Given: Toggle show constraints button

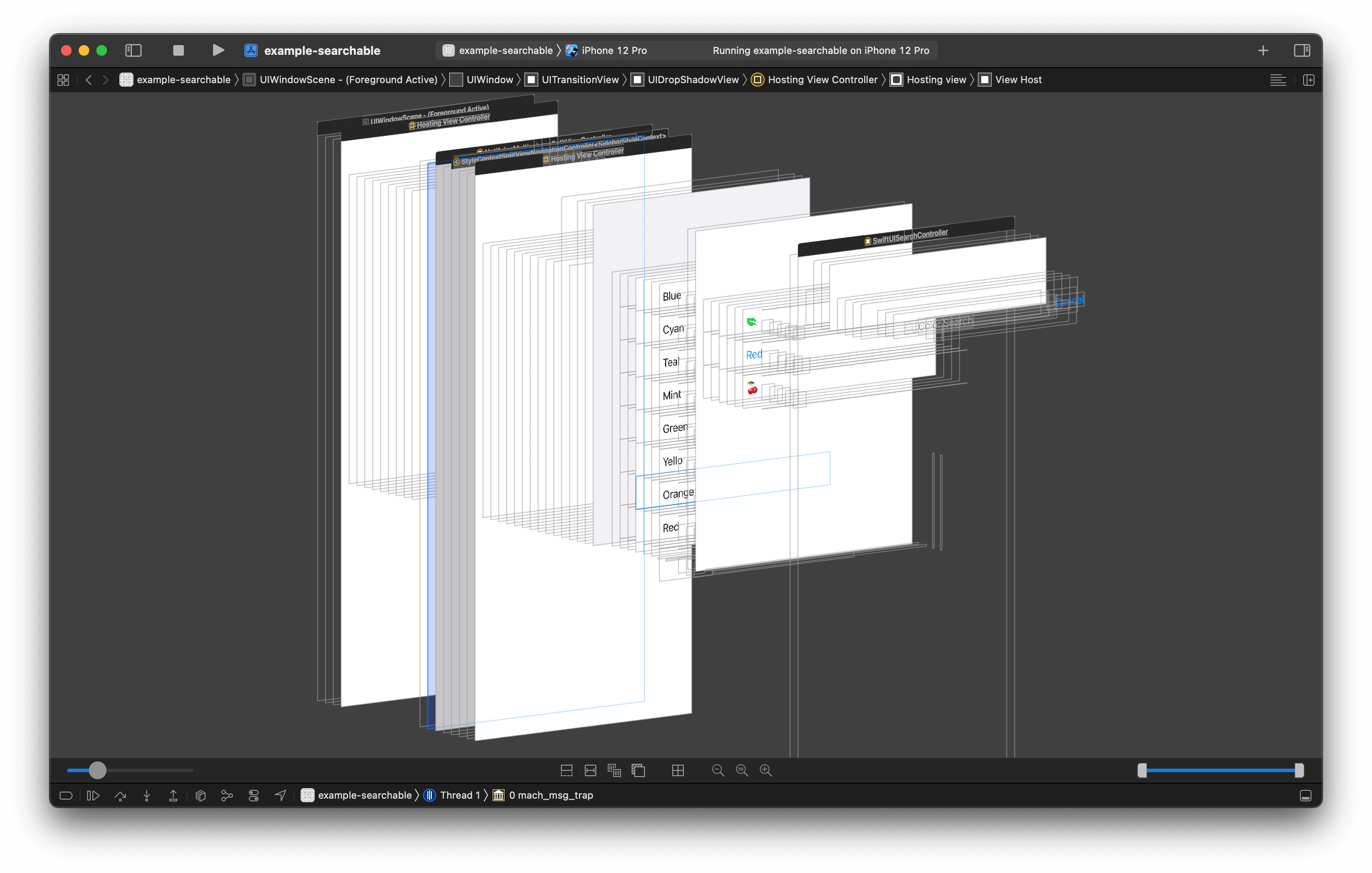Looking at the screenshot, I should (x=590, y=770).
